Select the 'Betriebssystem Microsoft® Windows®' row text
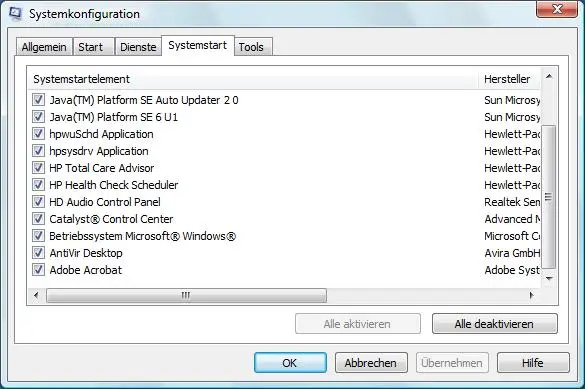The height and width of the screenshot is (389, 585). 143,236
